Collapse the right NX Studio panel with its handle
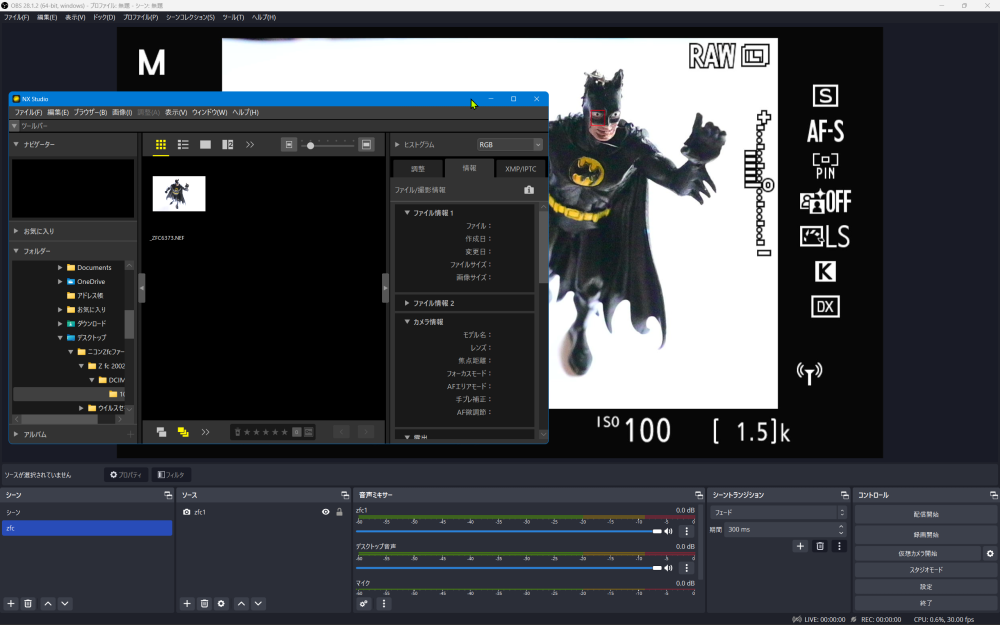The image size is (1000, 625). click(x=385, y=288)
